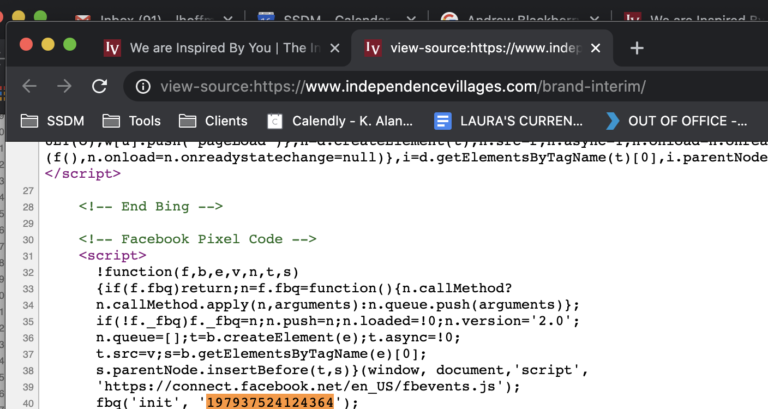Image resolution: width=768 pixels, height=409 pixels.
Task: Click the 'Facebook Pixel Code' comment line
Action: coord(197,239)
